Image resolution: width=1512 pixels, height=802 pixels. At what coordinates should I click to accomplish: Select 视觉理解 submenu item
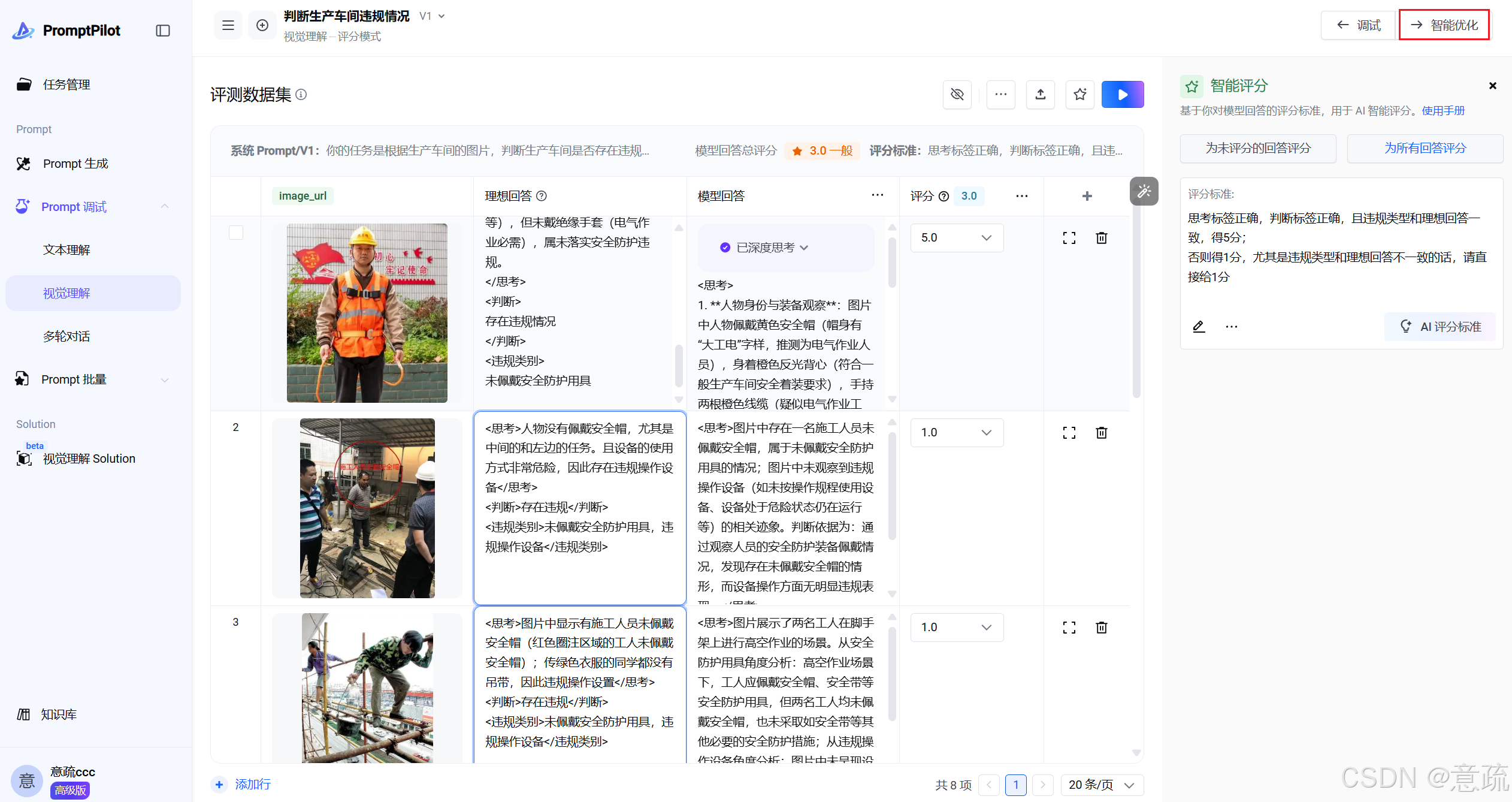tap(93, 293)
